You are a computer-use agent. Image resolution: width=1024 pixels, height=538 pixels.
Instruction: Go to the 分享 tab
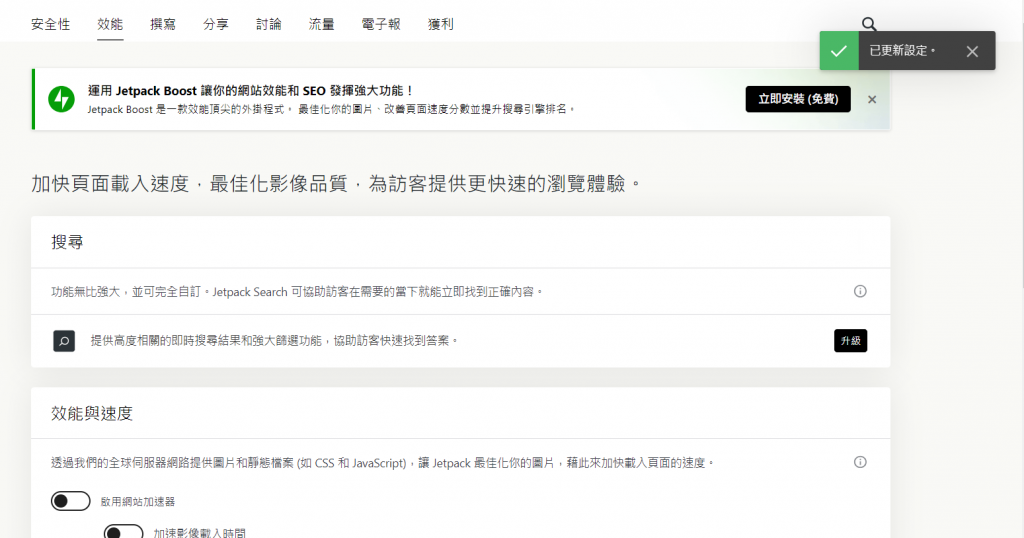click(x=216, y=24)
